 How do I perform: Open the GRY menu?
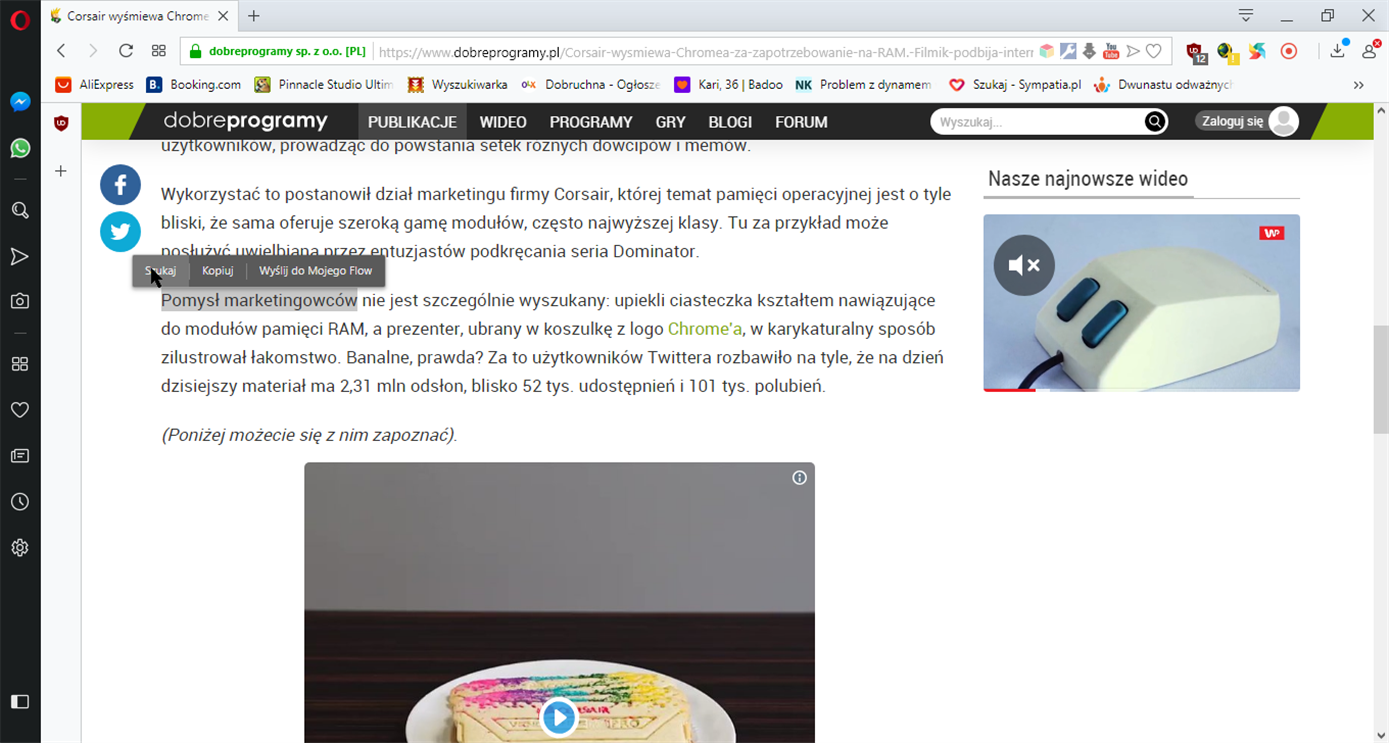(x=671, y=122)
